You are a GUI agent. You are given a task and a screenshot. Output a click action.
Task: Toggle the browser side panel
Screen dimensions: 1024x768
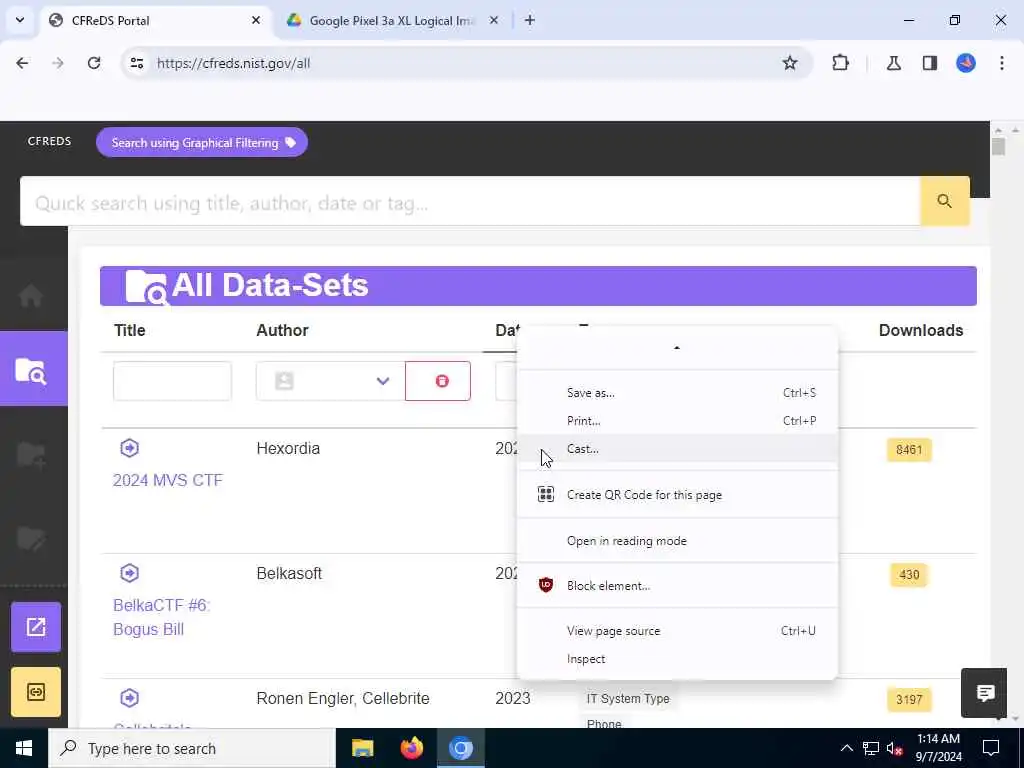930,63
